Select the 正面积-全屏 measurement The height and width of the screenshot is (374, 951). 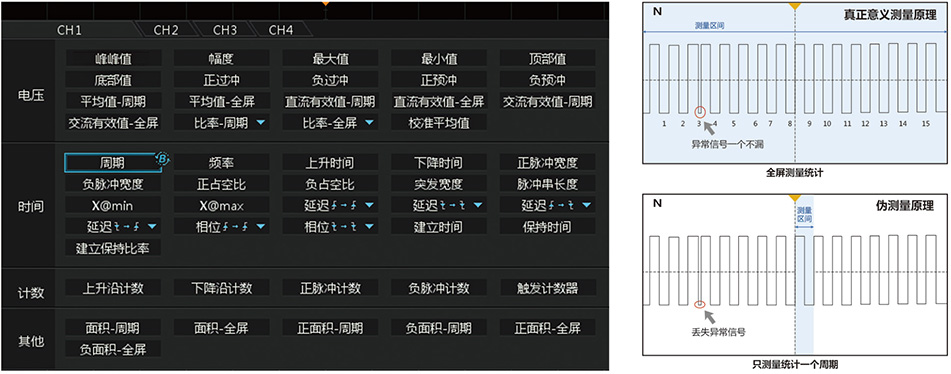click(548, 328)
